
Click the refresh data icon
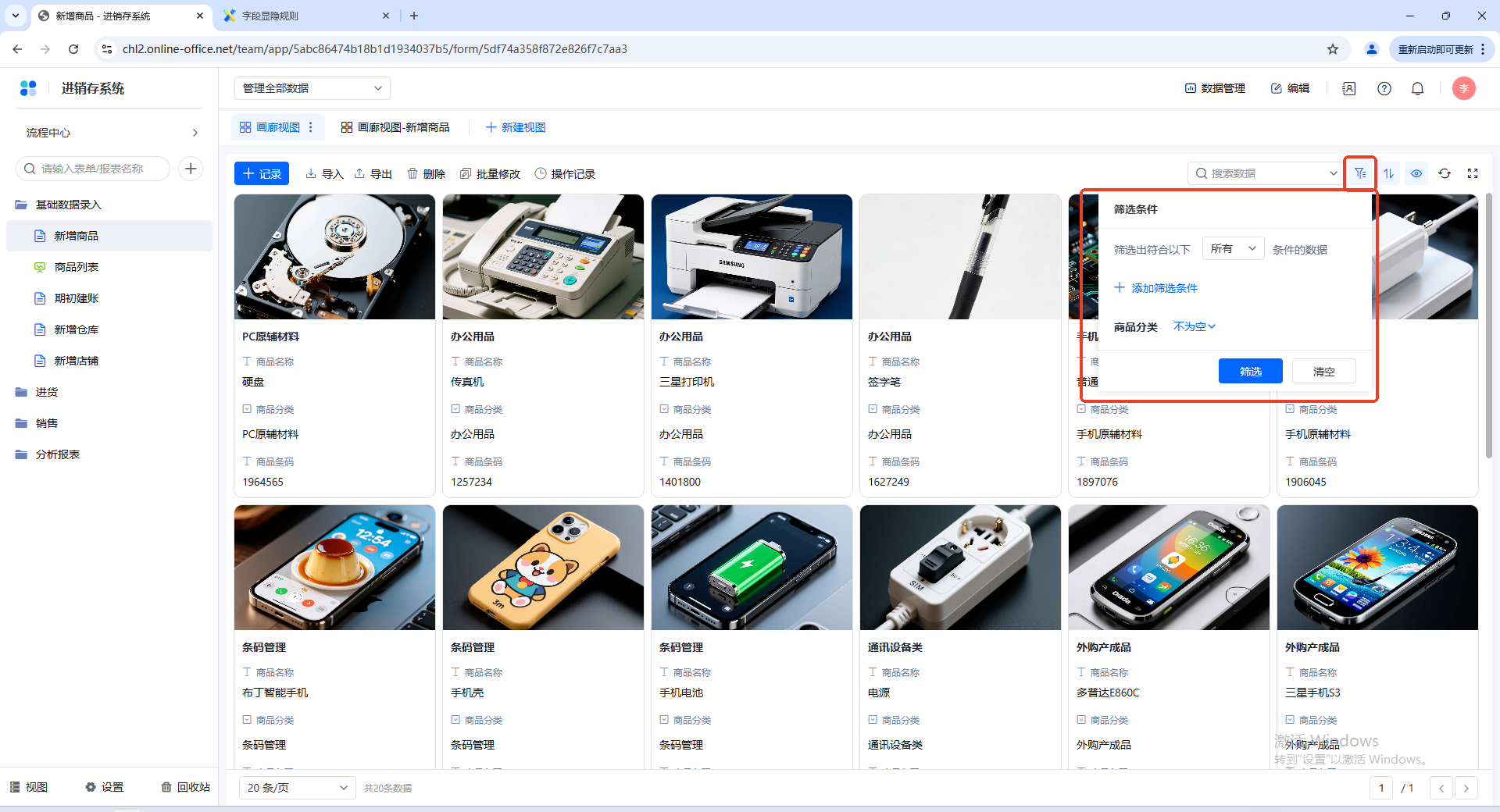[1445, 173]
